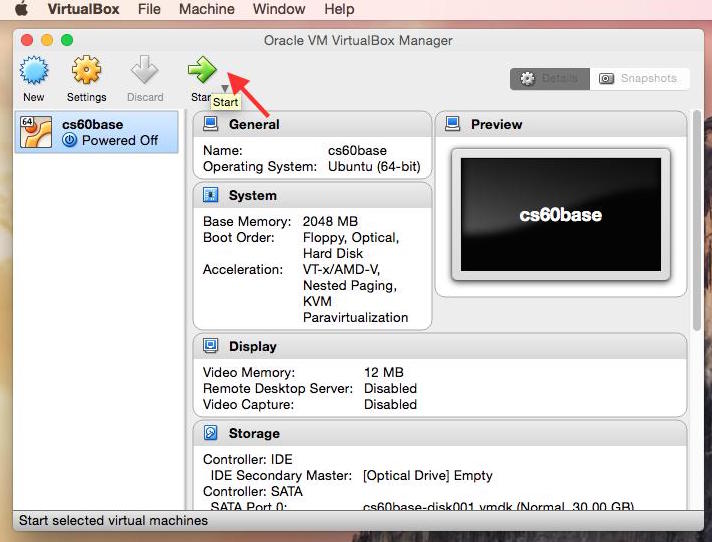
Task: Click the 'Controller: IDE' line
Action: click(x=247, y=459)
